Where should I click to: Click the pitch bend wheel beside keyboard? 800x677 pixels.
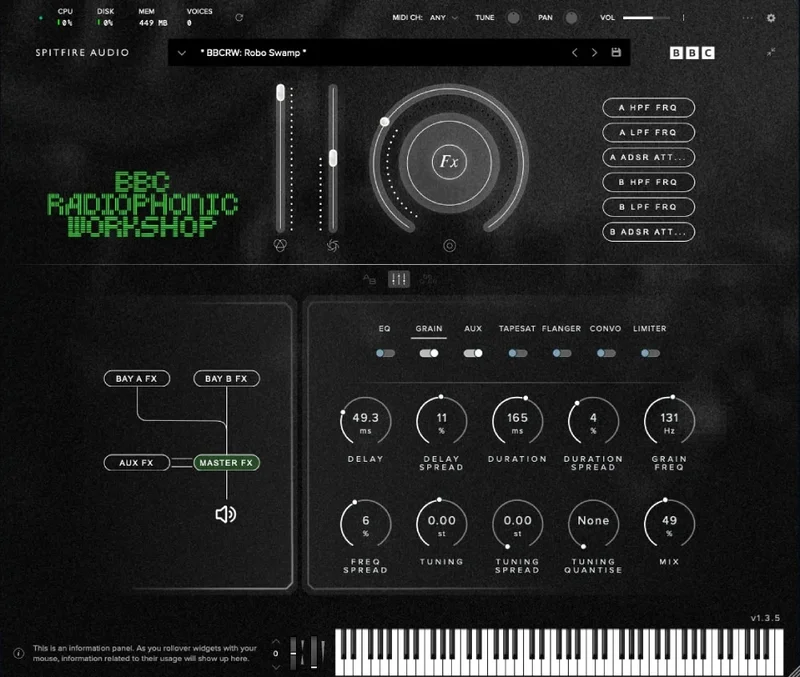293,653
